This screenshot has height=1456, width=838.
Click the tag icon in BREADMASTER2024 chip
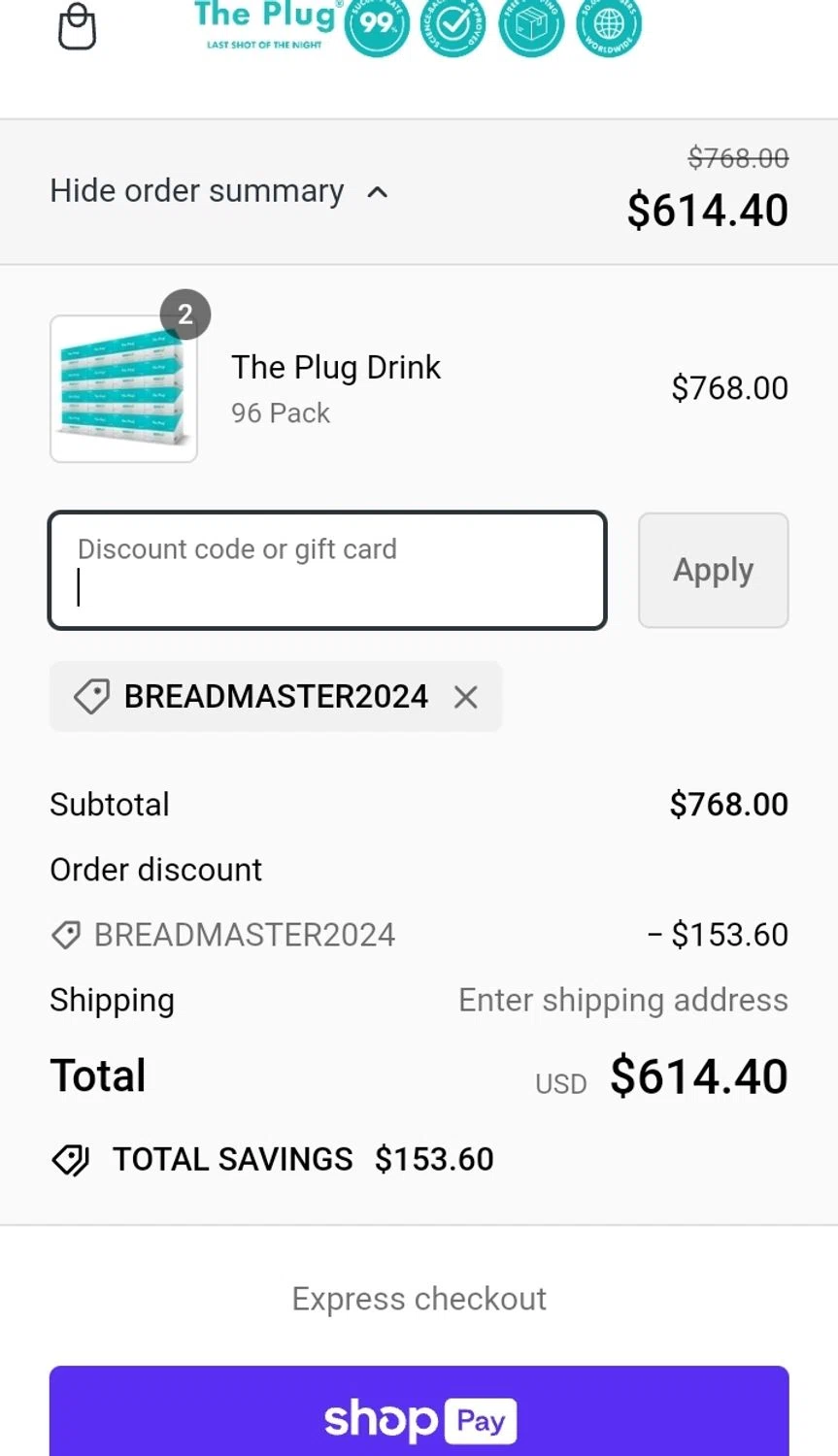[x=92, y=696]
